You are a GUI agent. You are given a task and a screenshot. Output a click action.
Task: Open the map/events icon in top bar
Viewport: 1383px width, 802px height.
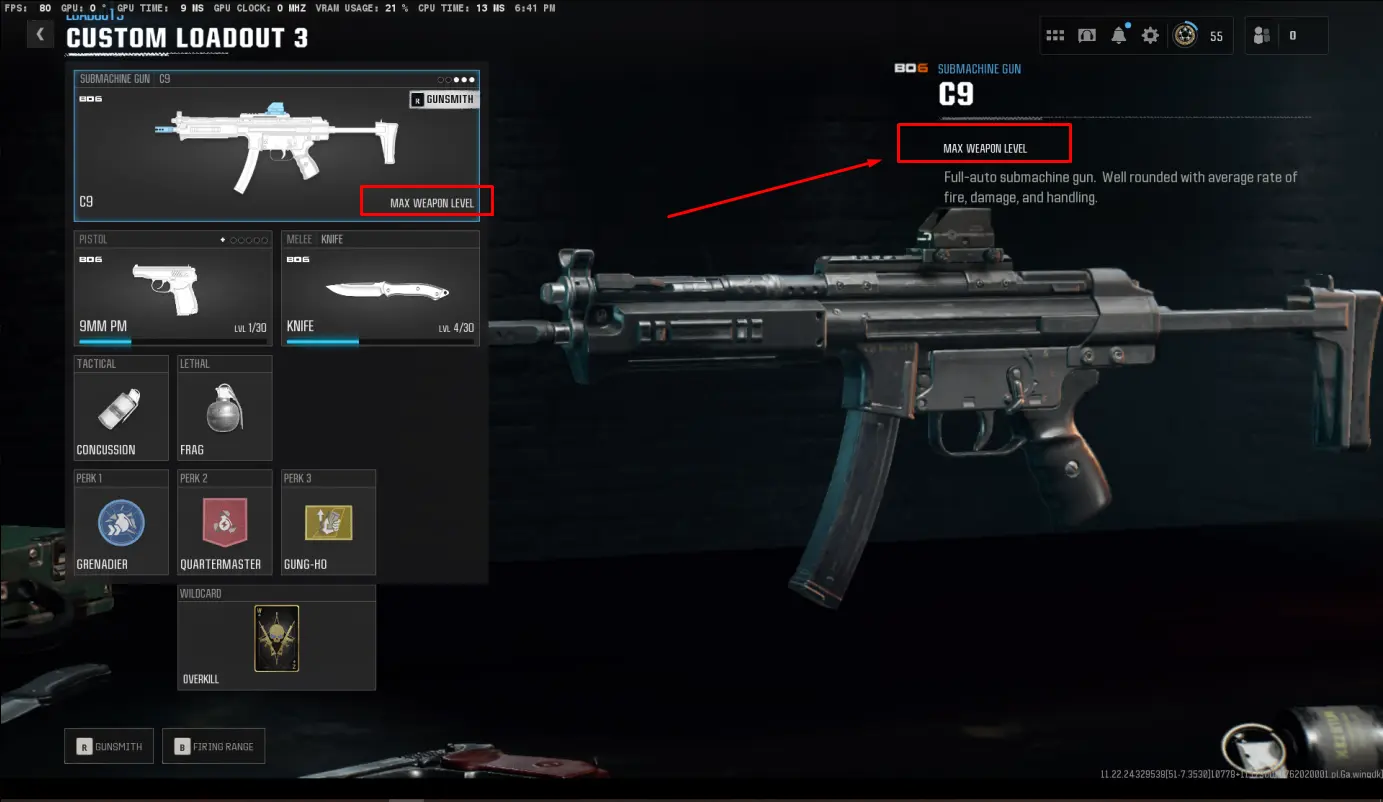coord(1087,36)
